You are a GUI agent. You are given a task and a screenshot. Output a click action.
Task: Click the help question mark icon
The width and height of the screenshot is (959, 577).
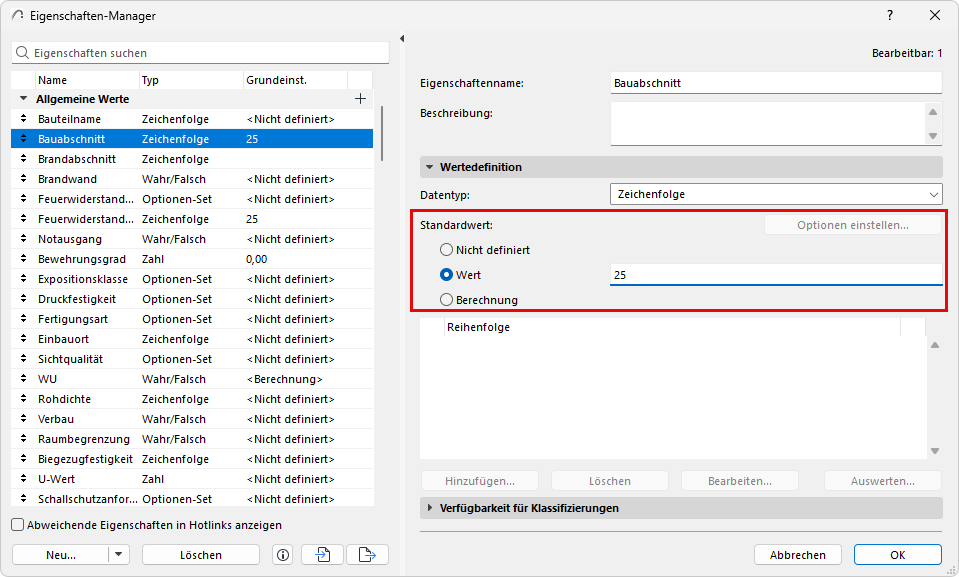tap(890, 16)
